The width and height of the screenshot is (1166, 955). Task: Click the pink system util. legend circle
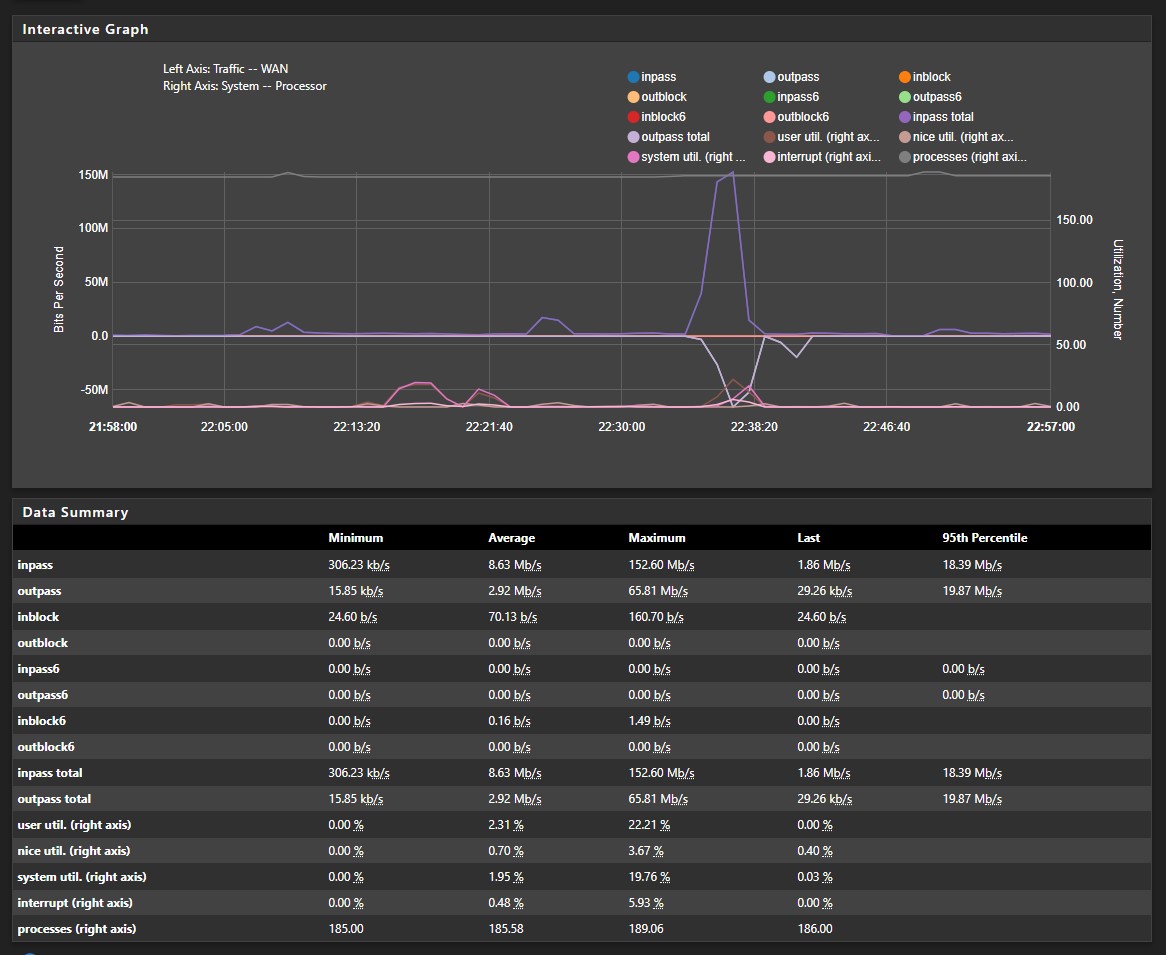pyautogui.click(x=633, y=157)
